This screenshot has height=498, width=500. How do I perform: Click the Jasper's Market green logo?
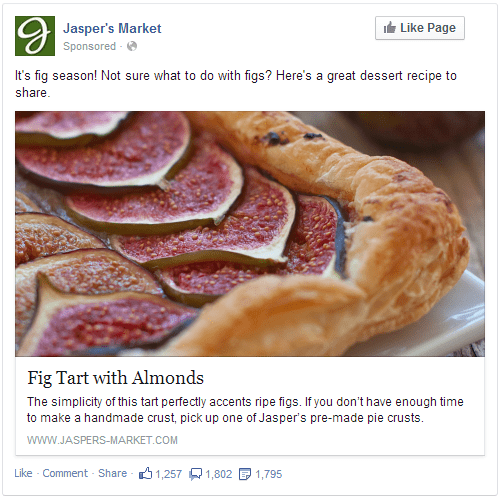tap(35, 36)
